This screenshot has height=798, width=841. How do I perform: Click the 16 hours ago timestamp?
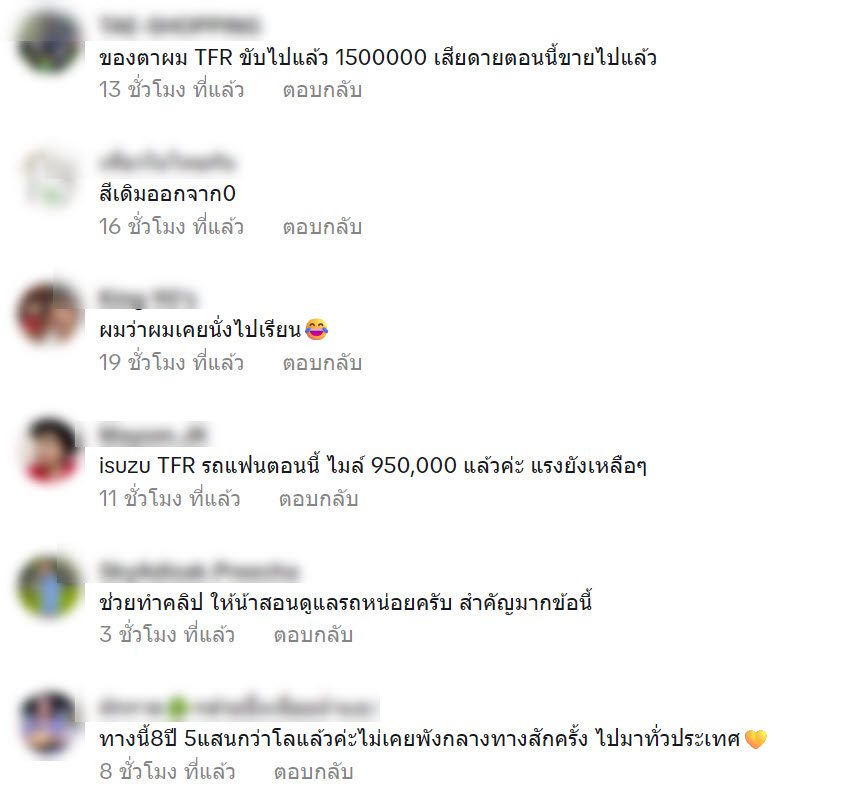click(x=172, y=227)
